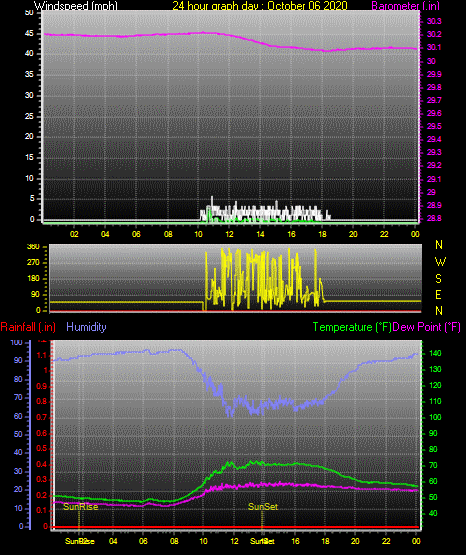This screenshot has width=466, height=555.
Task: Click the Dew Point (°F) legend label
Action: tap(427, 327)
